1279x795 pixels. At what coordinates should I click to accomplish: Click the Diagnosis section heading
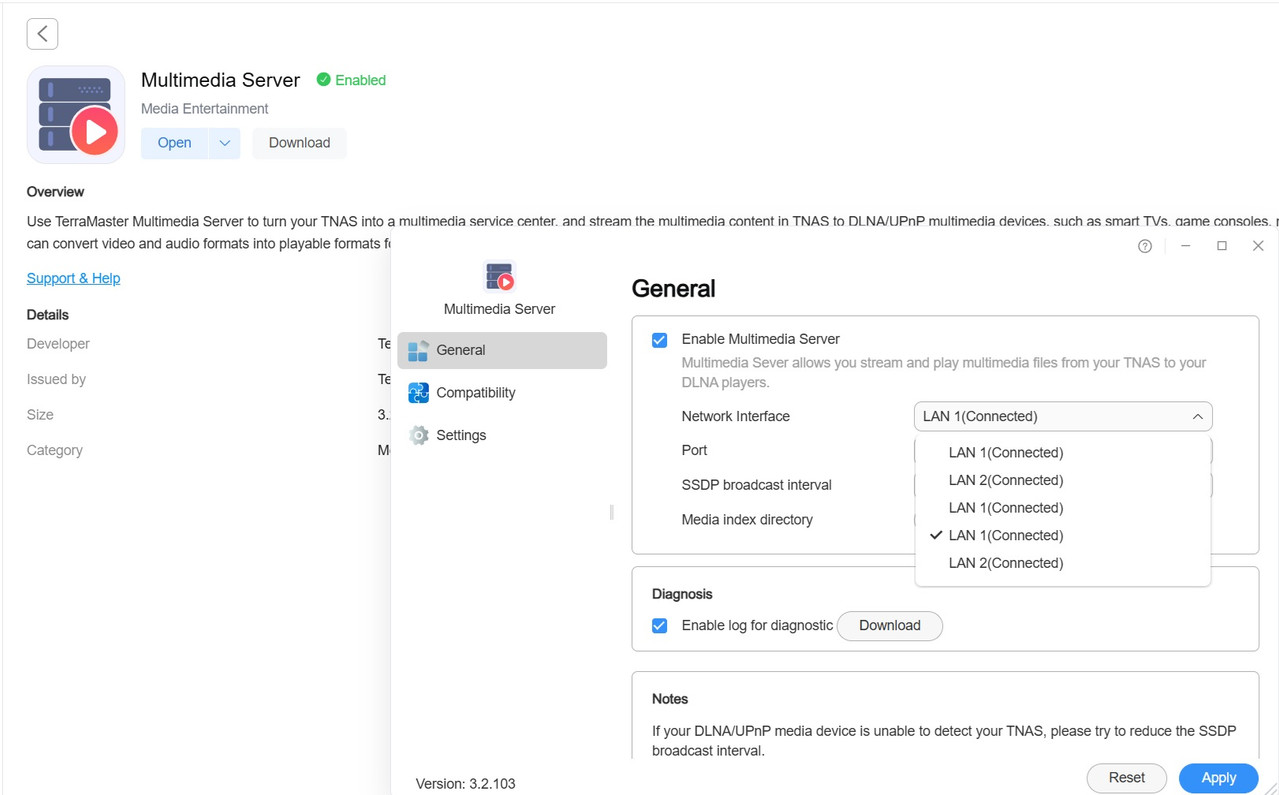tap(682, 594)
